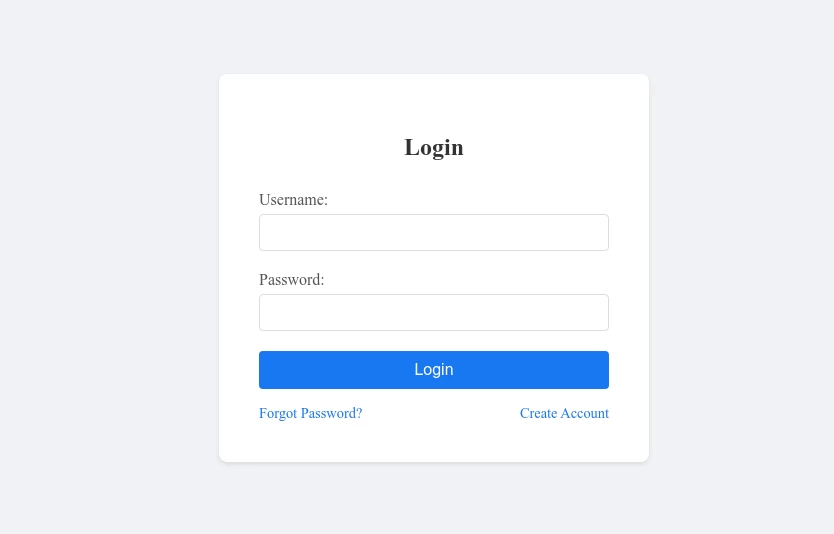This screenshot has width=834, height=534.
Task: Click the Password: label text
Action: (291, 280)
